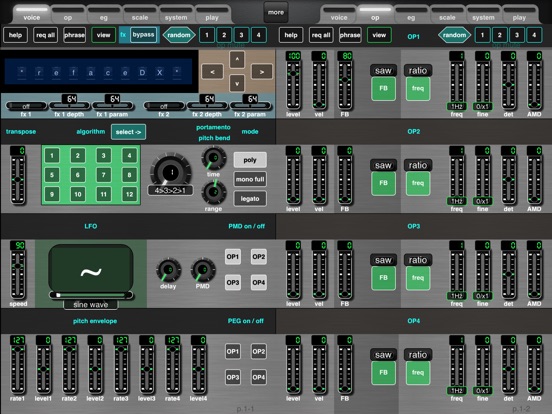This screenshot has height=414, width=552.
Task: Choose algorithm 9 in the green grid
Action: point(52,194)
